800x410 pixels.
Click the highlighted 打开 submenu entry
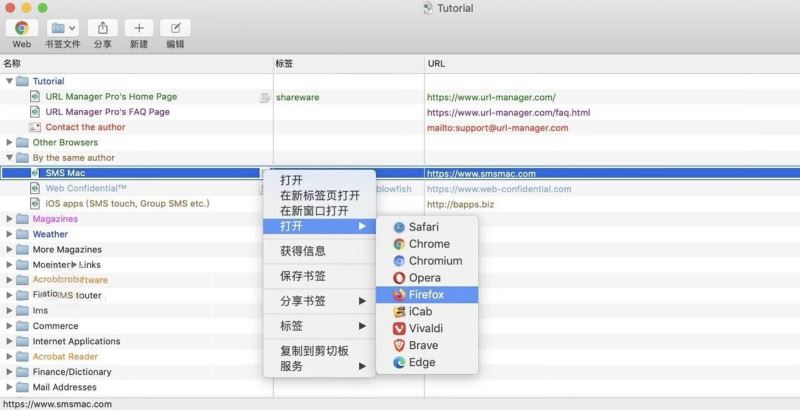pos(319,226)
